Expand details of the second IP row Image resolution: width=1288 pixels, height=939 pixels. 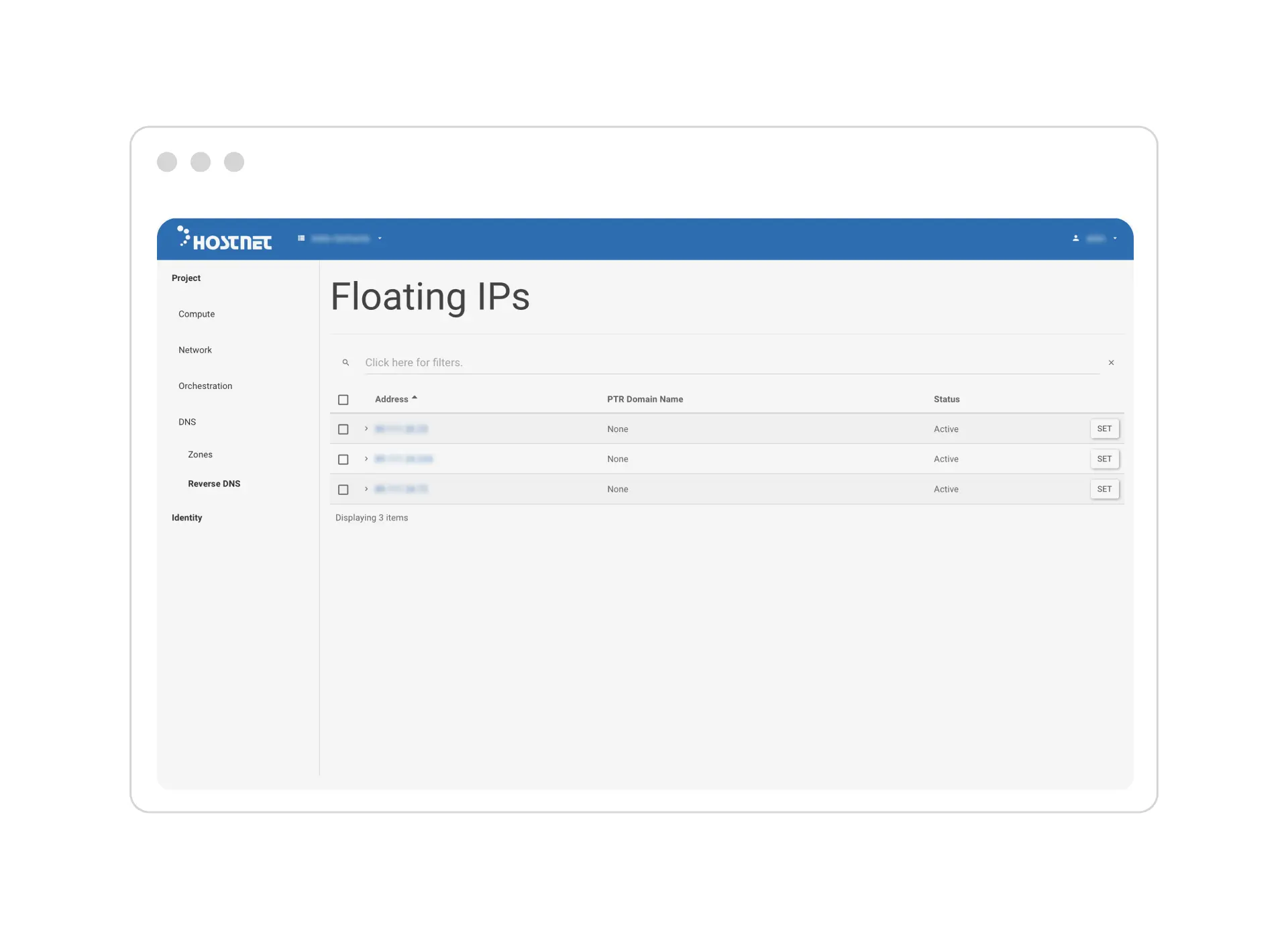(x=366, y=459)
